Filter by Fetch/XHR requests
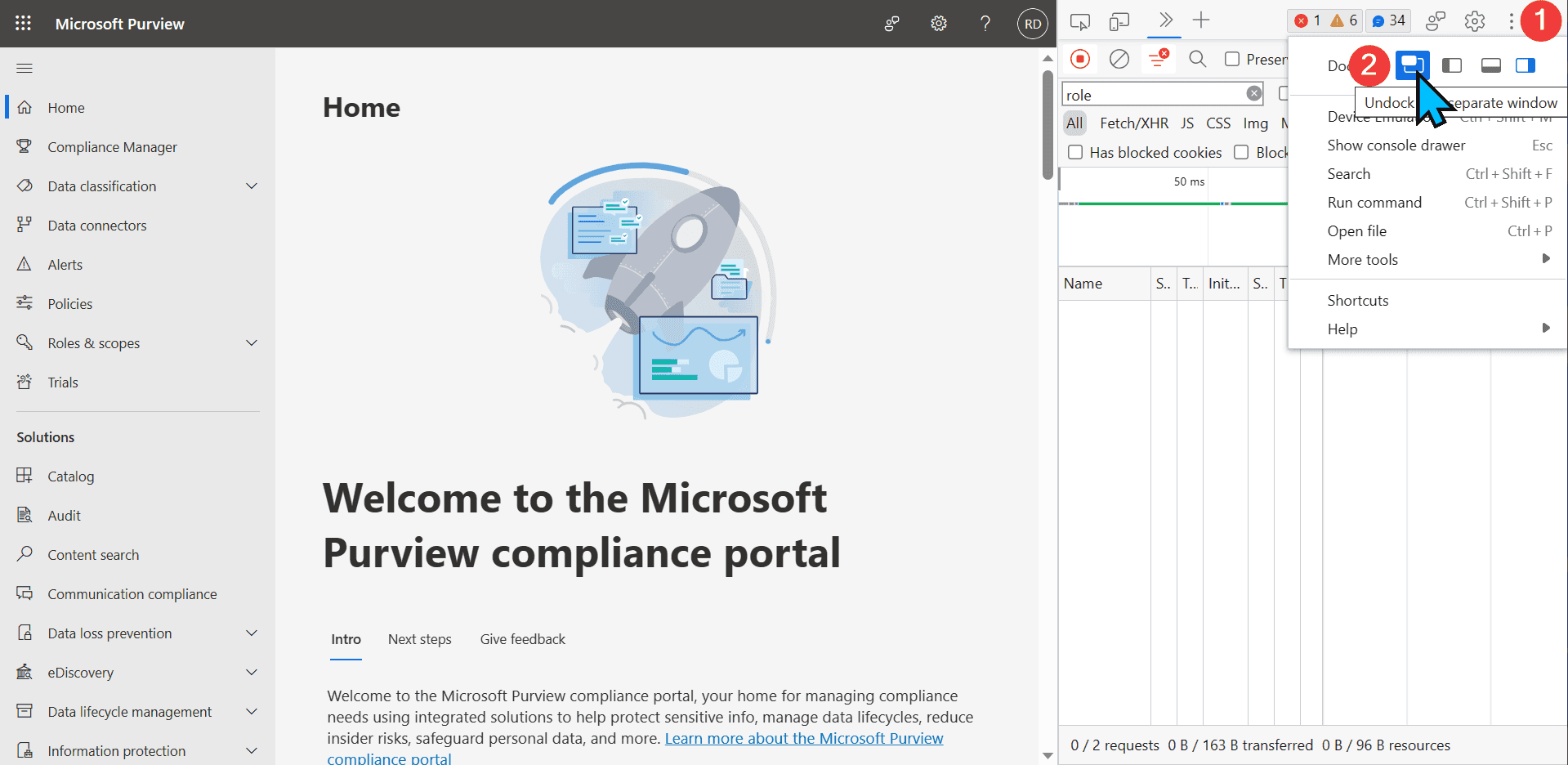 tap(1134, 123)
